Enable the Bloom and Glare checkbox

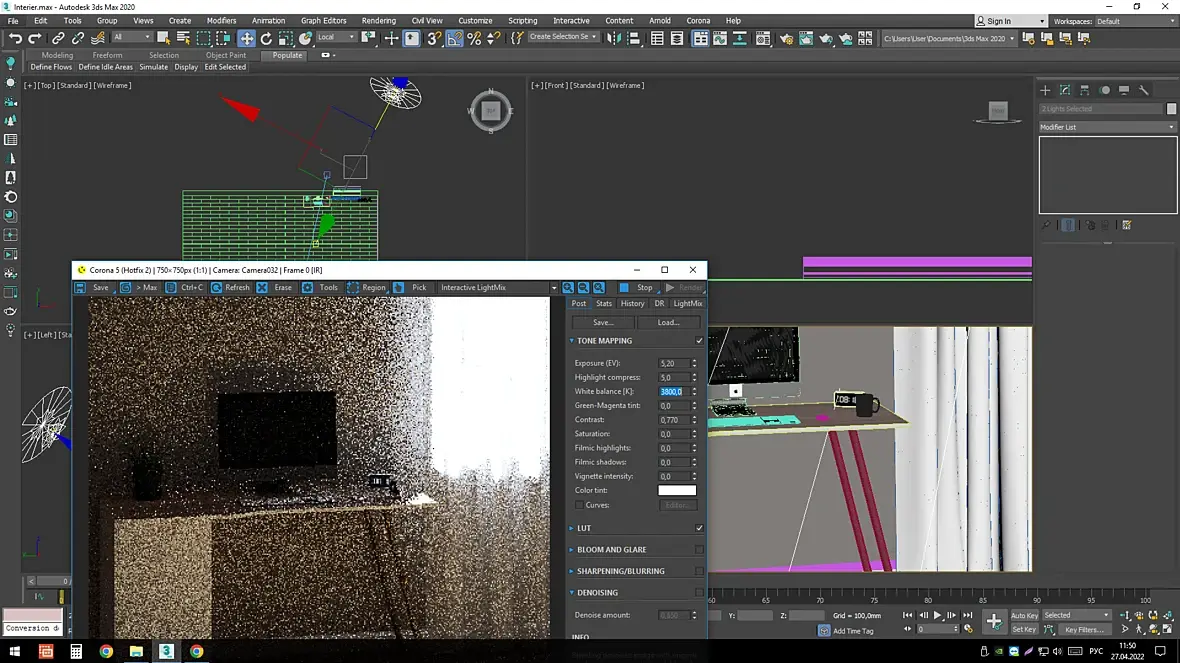[699, 549]
